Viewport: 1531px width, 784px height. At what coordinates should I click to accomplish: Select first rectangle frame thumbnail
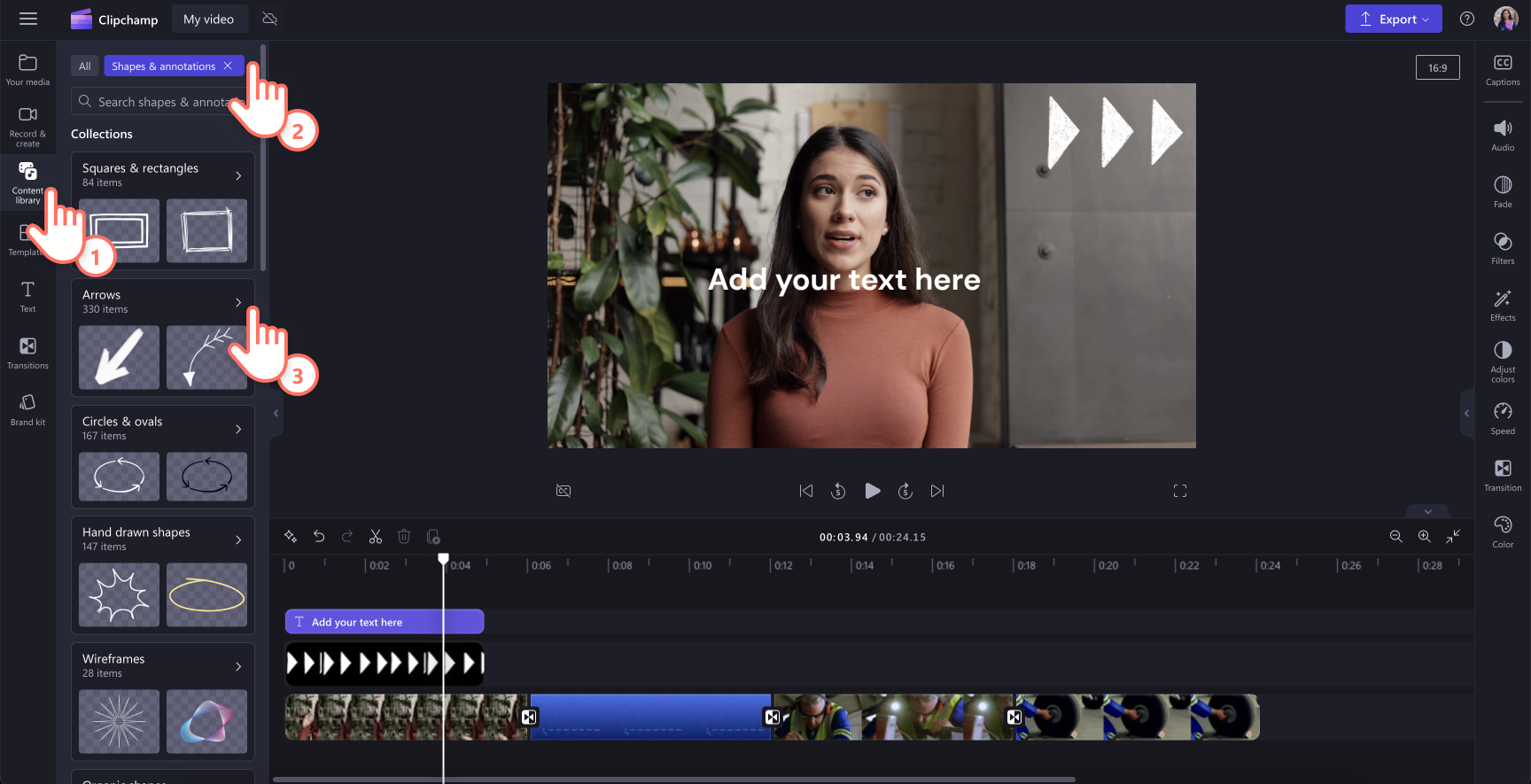coord(119,230)
